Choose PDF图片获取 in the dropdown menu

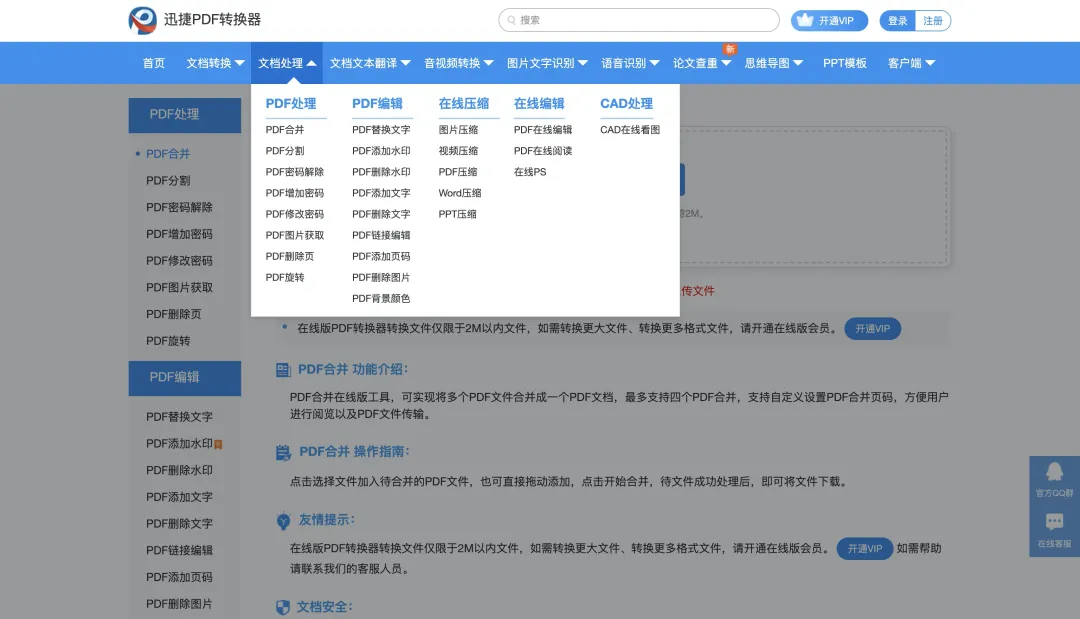(294, 235)
